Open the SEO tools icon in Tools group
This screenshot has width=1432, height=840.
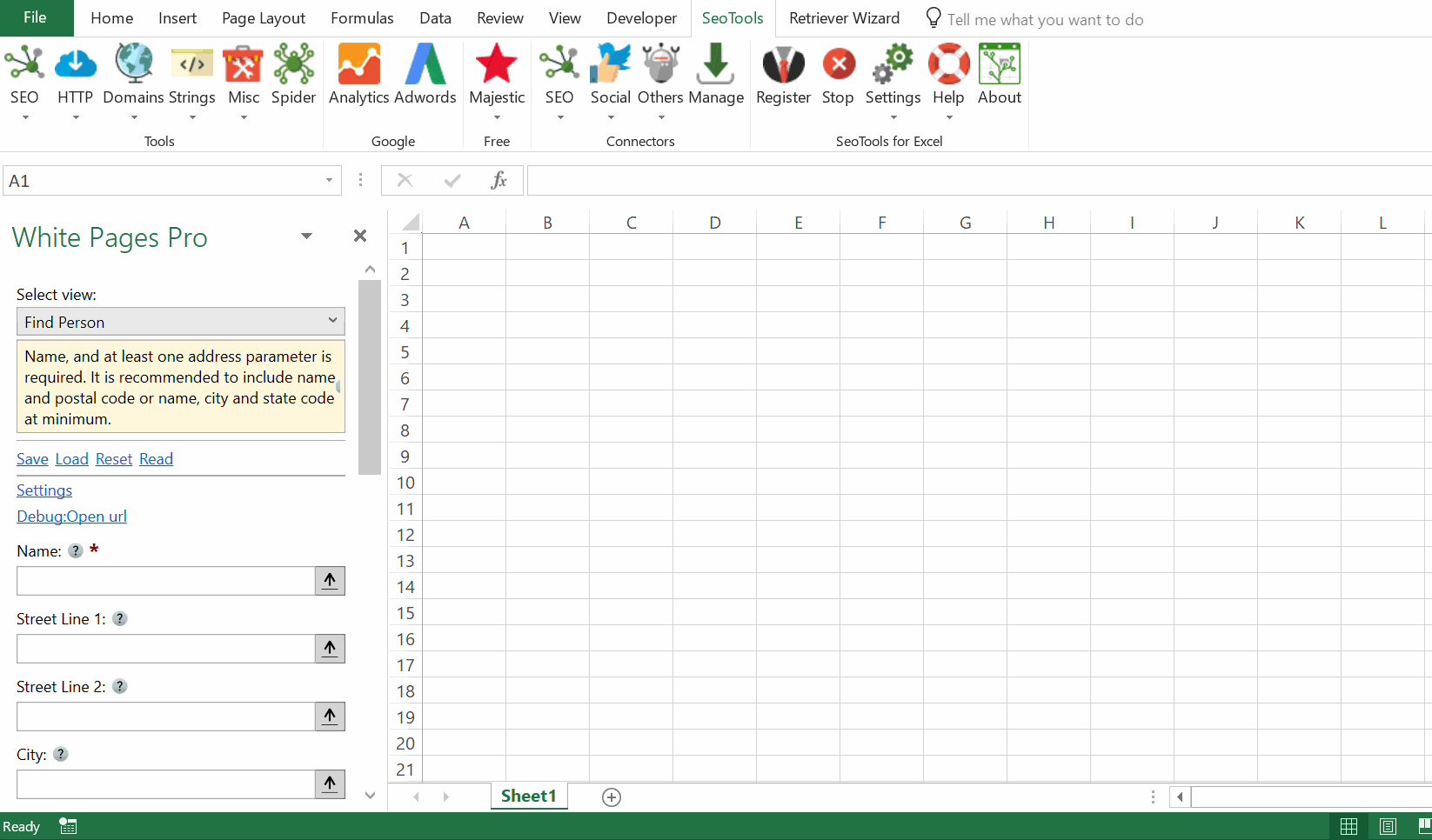24,64
